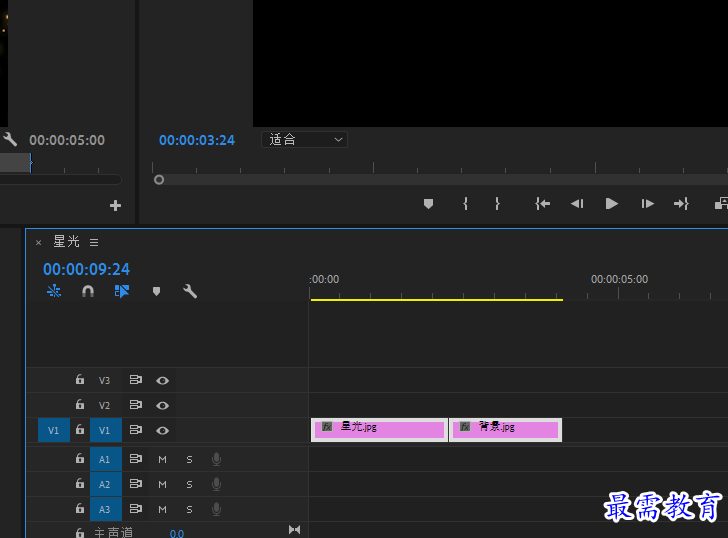Screen dimensions: 728x538
Task: Add marker in timeline
Action: tap(156, 291)
